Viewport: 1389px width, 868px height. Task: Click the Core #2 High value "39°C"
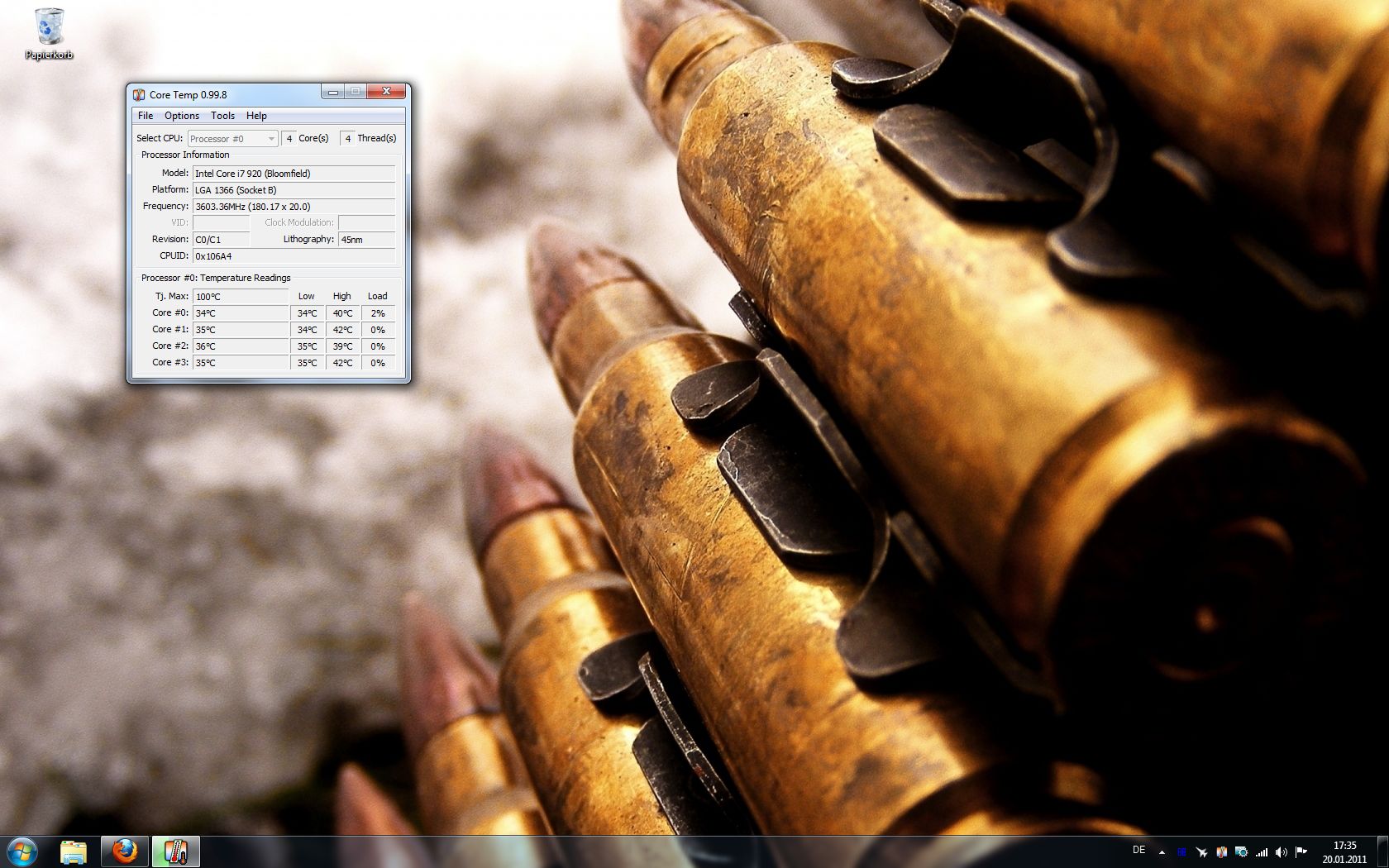coord(342,346)
